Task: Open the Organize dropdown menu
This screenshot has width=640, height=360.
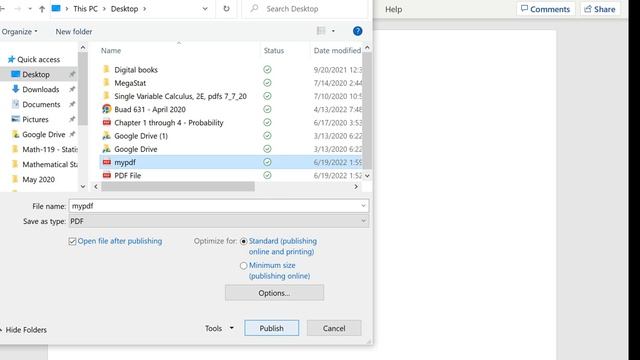Action: pyautogui.click(x=19, y=31)
